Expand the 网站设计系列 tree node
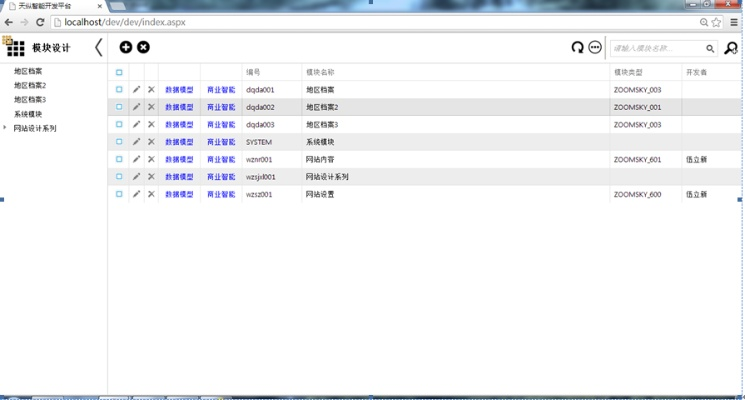This screenshot has width=745, height=400. pos(5,128)
